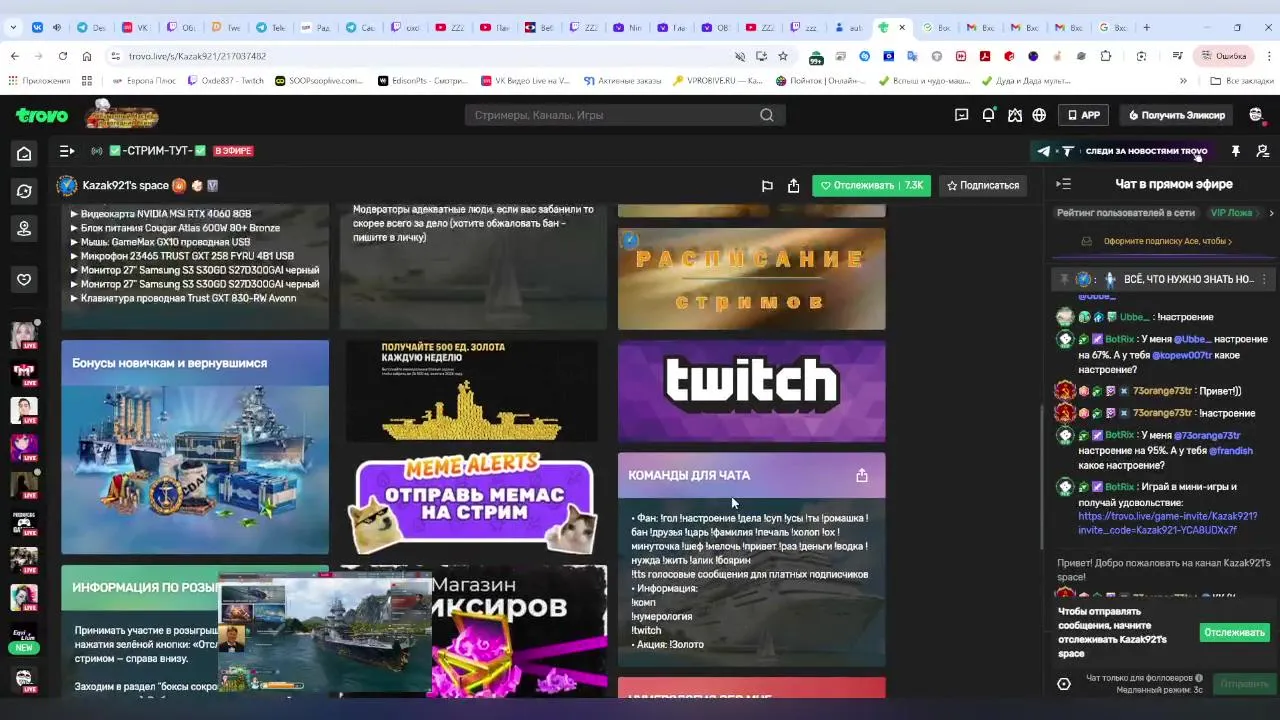Click the Подписаться subscribe button
This screenshot has height=720, width=1280.
tap(983, 185)
